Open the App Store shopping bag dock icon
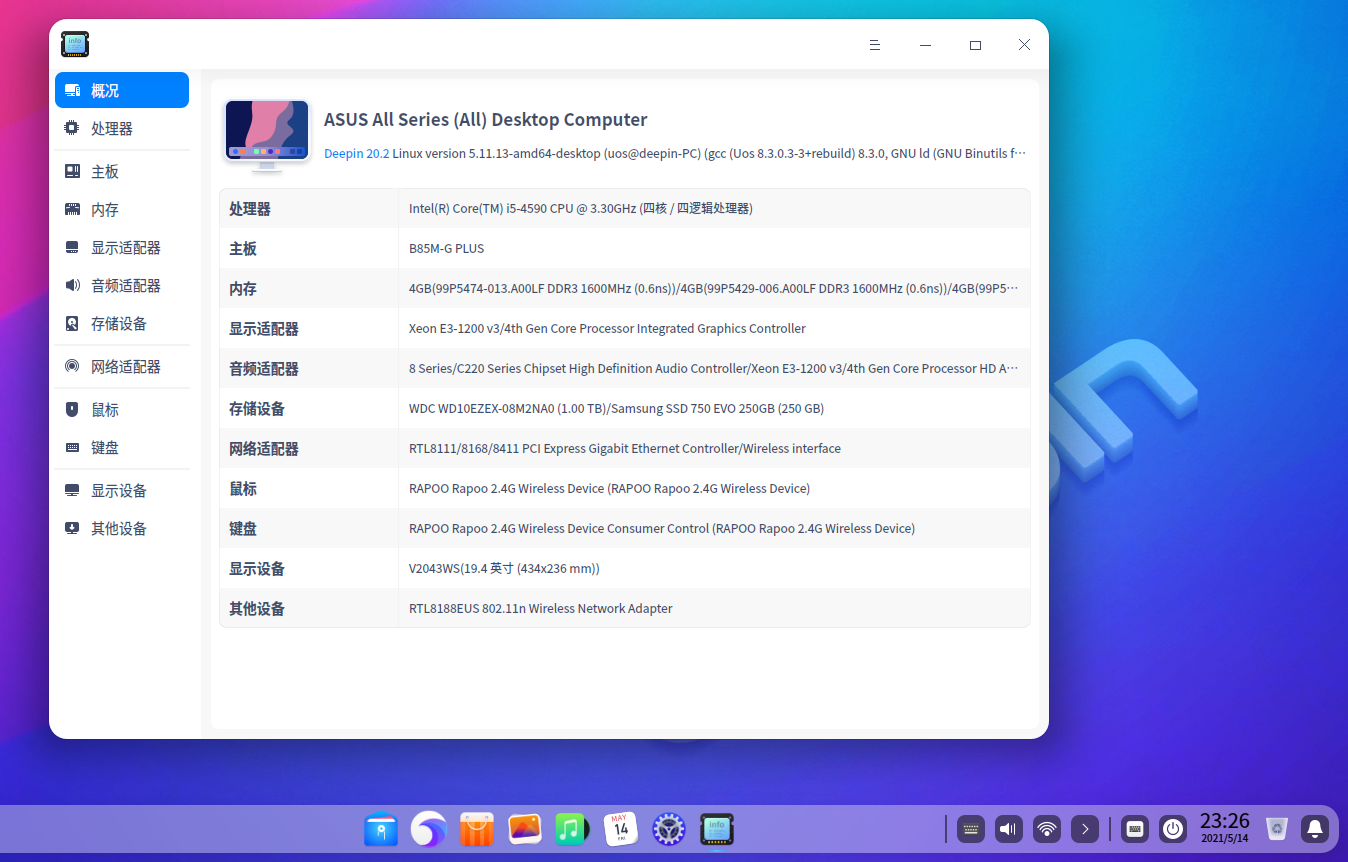The image size is (1348, 862). point(477,829)
